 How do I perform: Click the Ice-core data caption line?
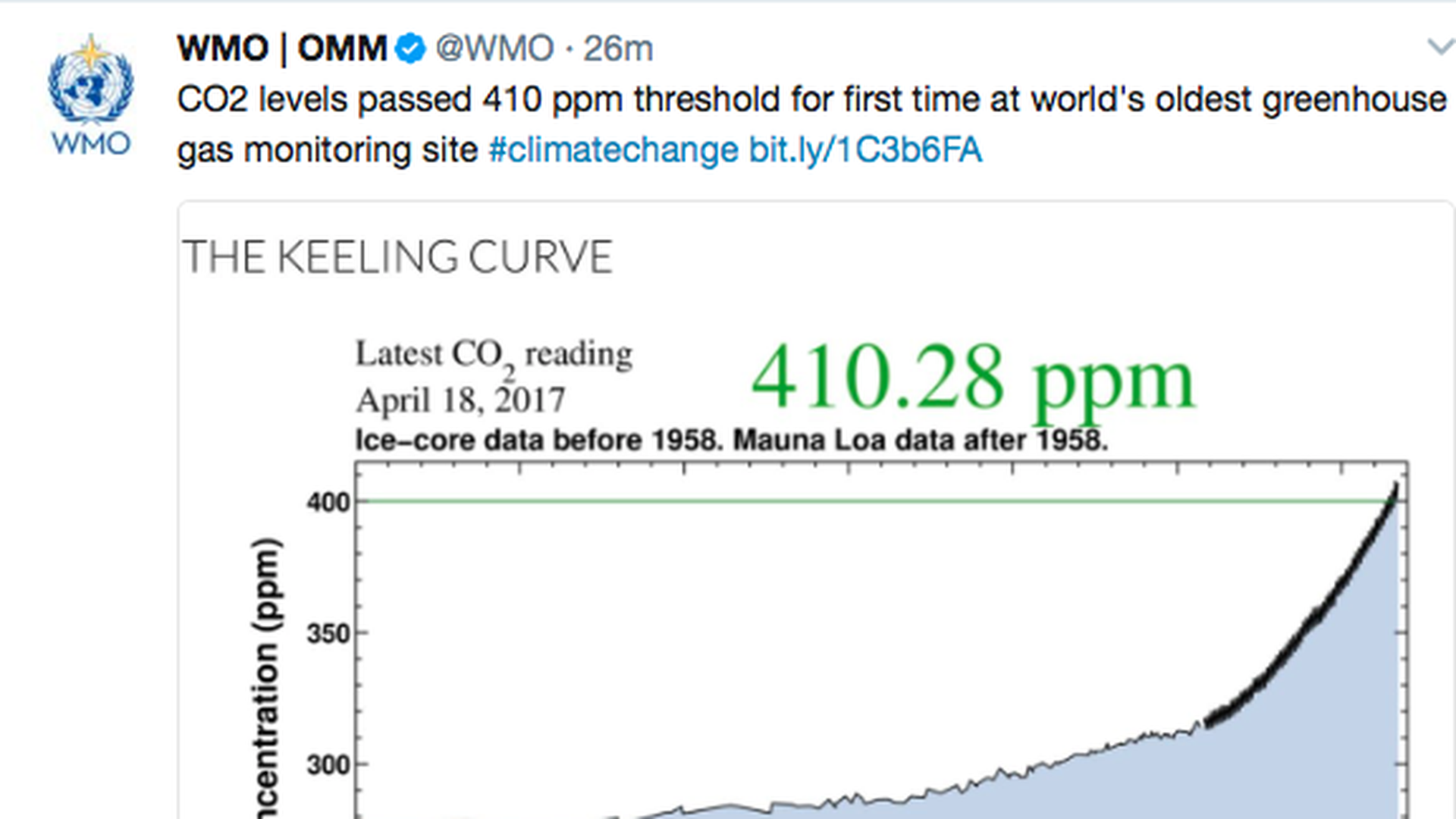click(731, 441)
